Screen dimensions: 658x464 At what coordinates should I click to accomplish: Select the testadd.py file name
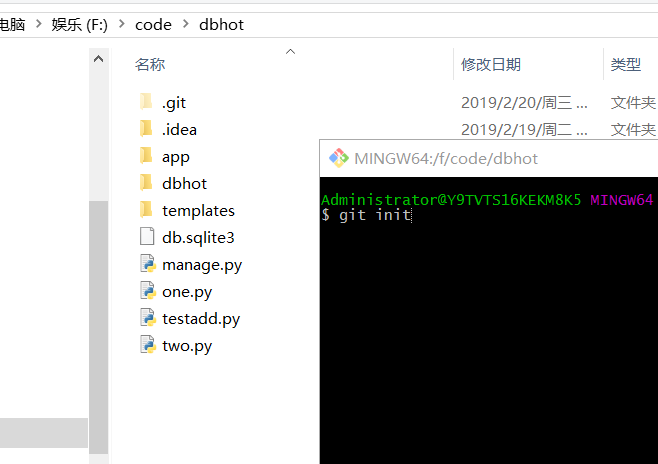click(201, 319)
